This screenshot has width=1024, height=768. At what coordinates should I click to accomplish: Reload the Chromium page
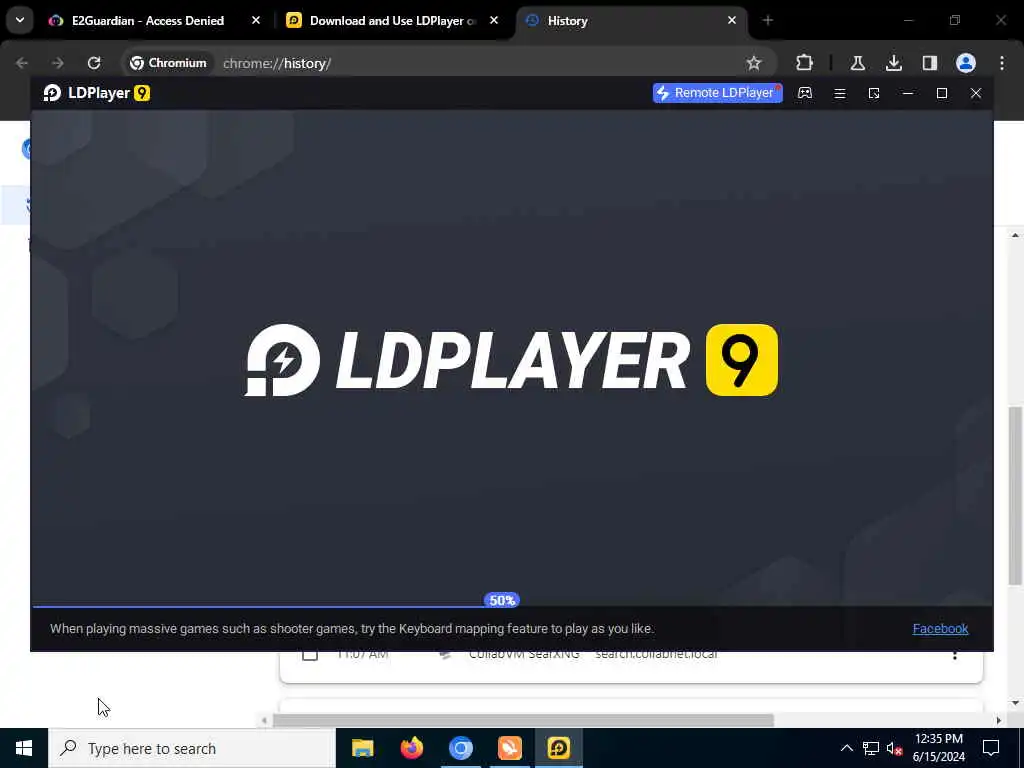point(94,63)
